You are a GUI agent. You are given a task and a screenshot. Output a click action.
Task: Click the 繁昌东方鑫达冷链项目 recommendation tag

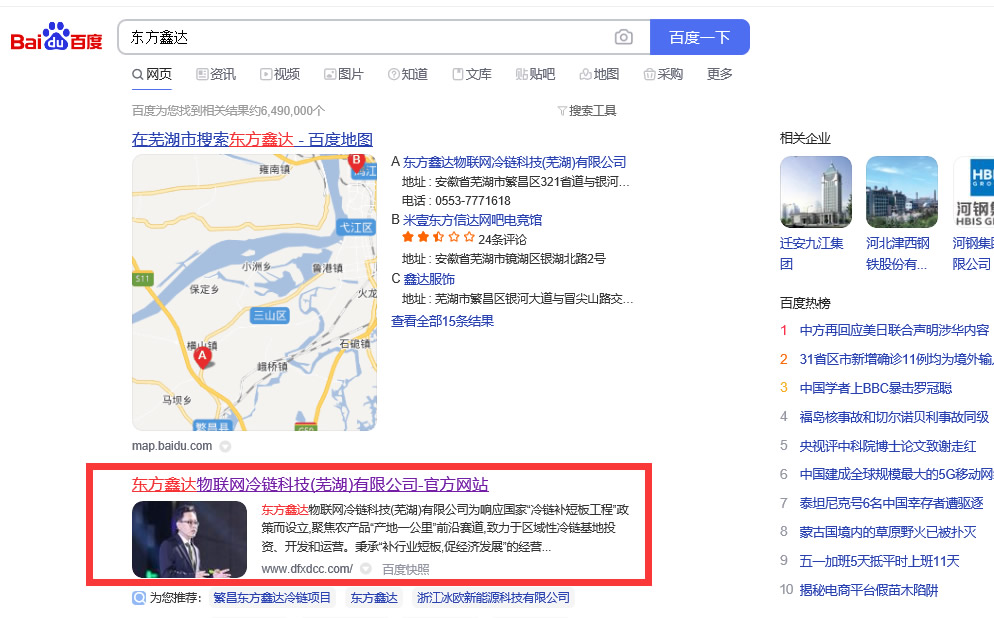(x=272, y=598)
